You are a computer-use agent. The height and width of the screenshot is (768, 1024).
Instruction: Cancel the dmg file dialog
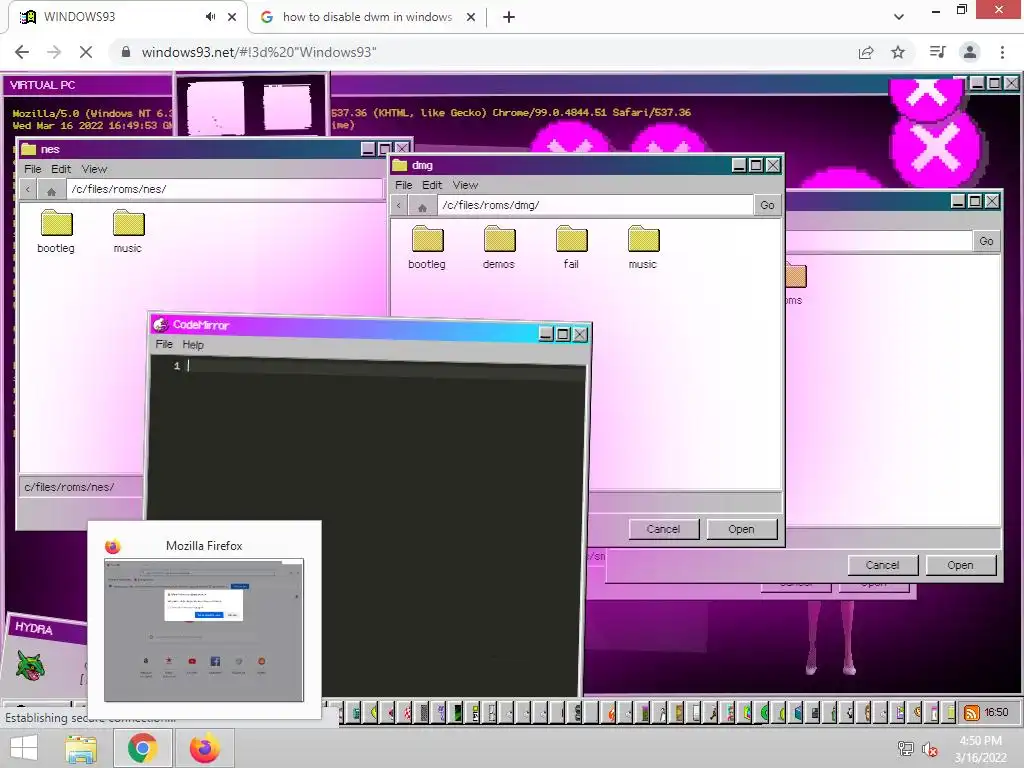coord(664,529)
